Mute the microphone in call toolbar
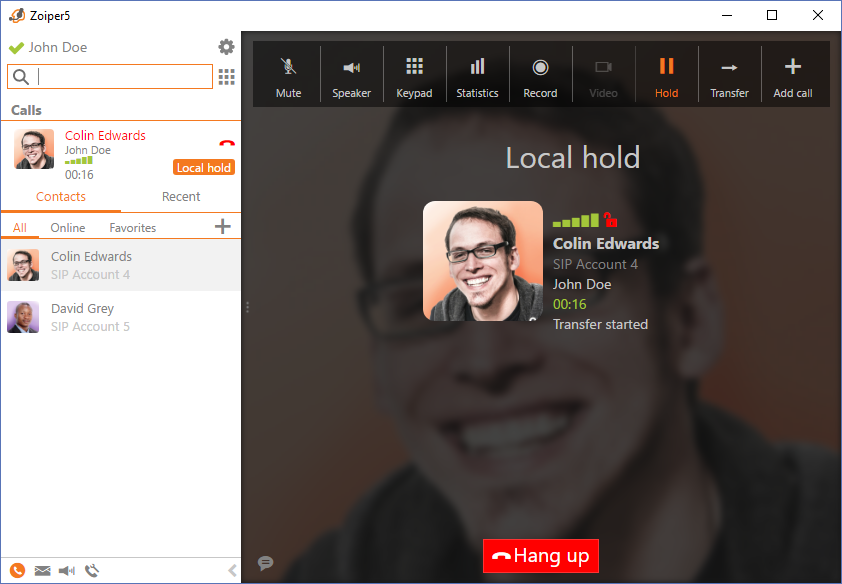This screenshot has height=584, width=842. coord(288,76)
